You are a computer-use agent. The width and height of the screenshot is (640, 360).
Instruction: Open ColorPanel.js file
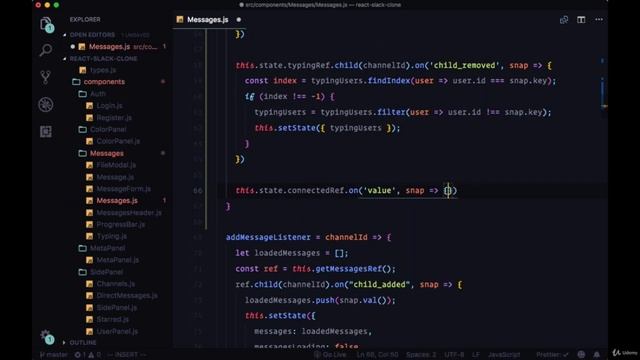pyautogui.click(x=118, y=141)
